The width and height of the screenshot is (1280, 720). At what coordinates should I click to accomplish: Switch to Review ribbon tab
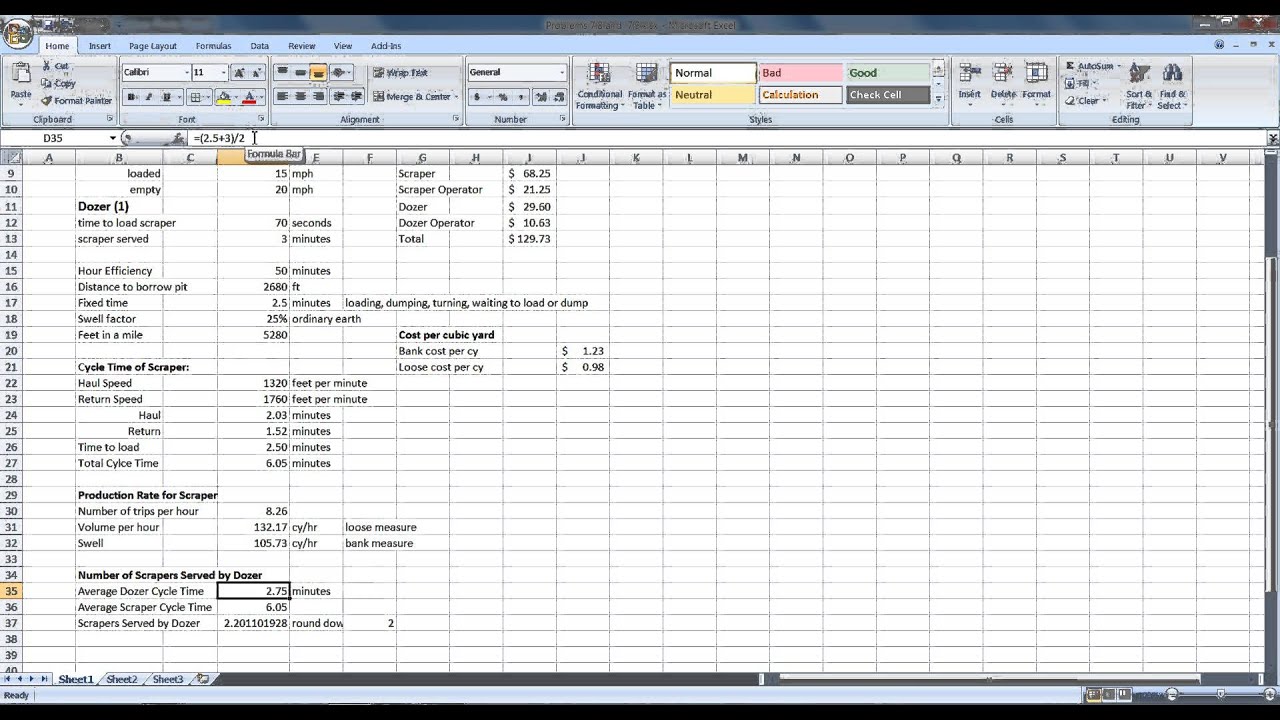click(x=301, y=46)
